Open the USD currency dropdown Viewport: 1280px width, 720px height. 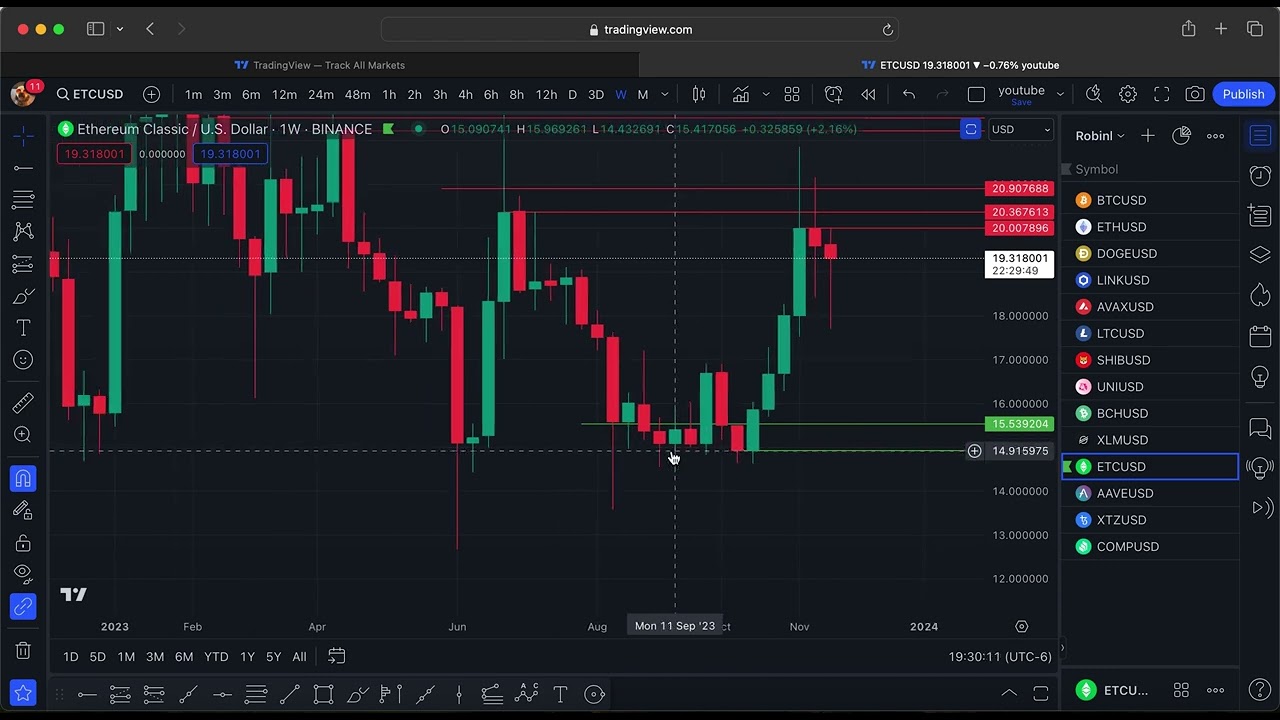[1020, 129]
